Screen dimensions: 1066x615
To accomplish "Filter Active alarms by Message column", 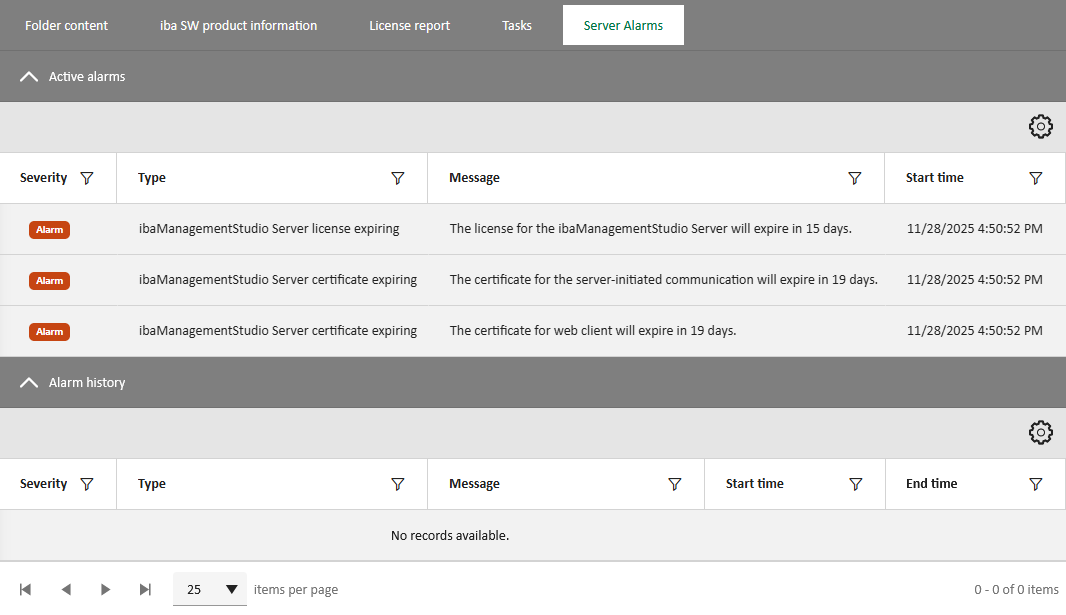I will (855, 178).
